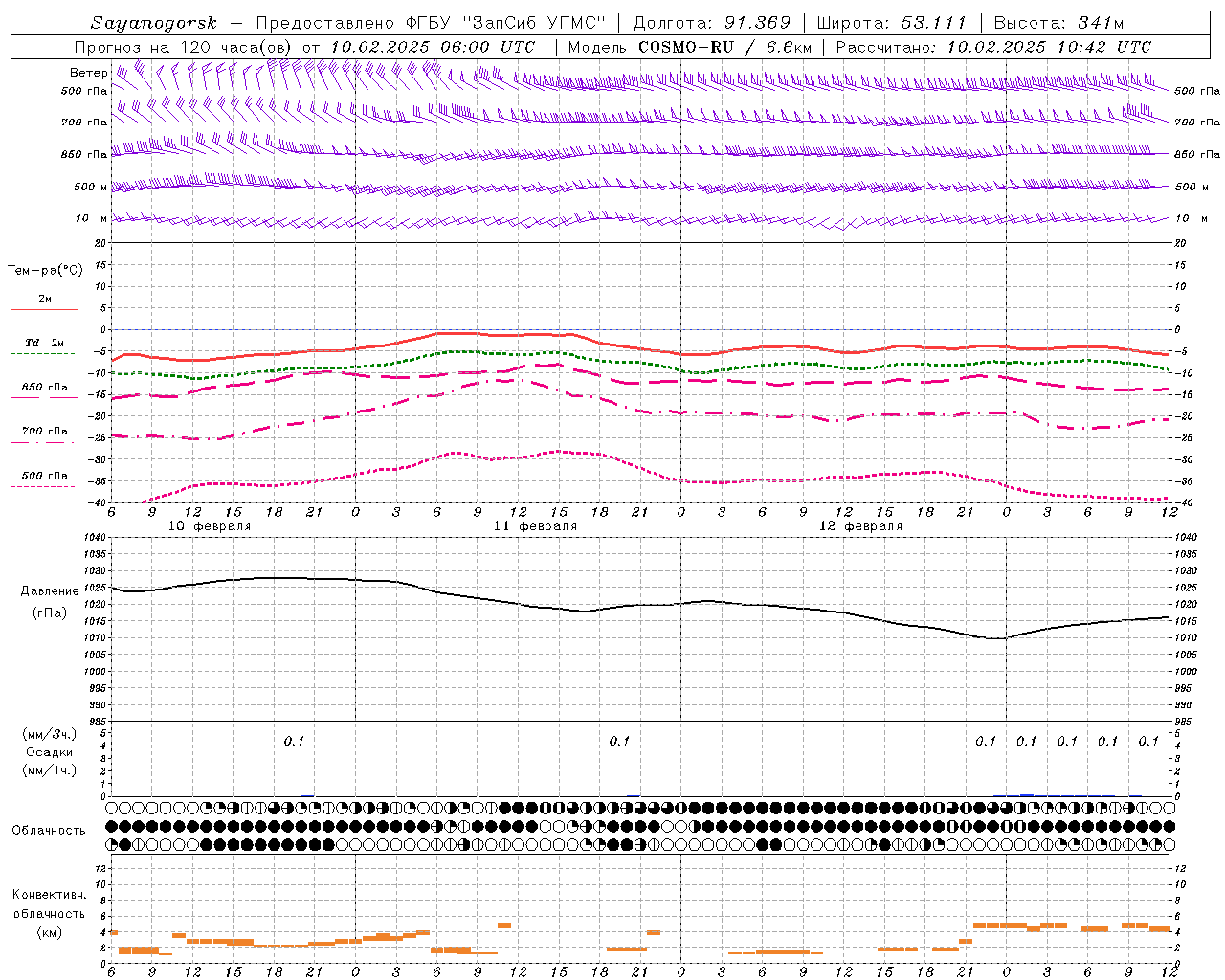Click the Модель COSMO-RU / 6.6км label
1225x980 pixels.
point(689,47)
